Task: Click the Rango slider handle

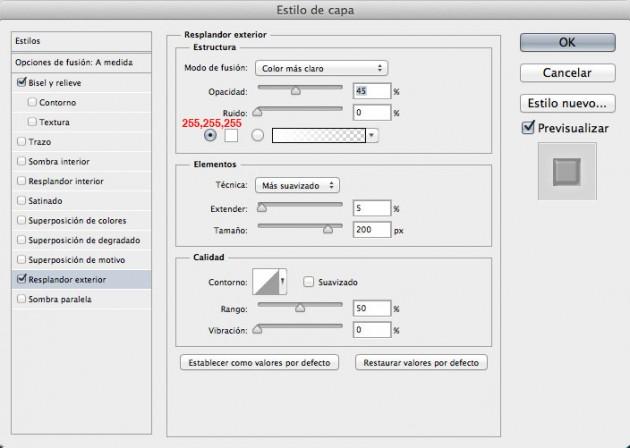Action: coord(300,308)
